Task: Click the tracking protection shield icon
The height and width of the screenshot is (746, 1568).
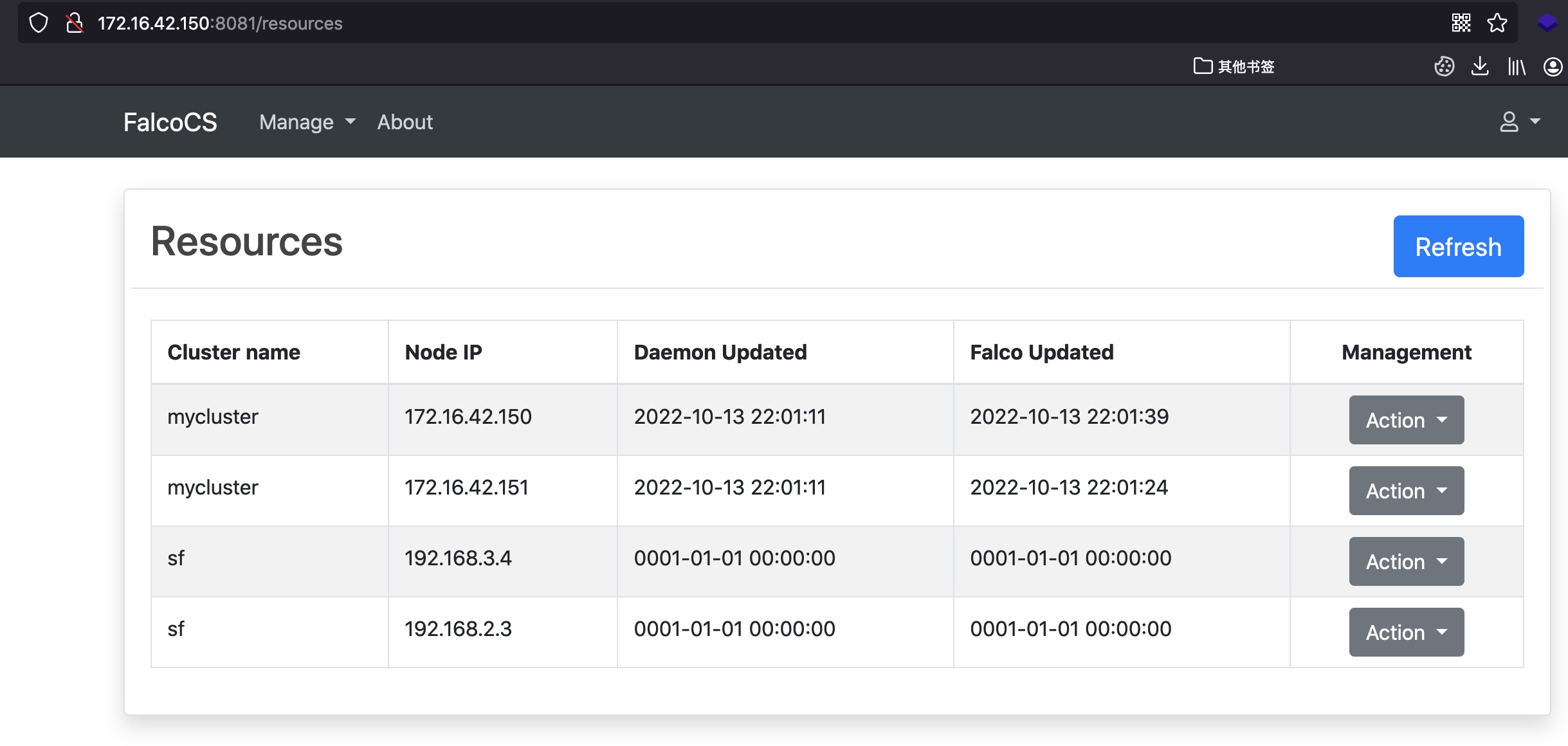Action: click(39, 23)
